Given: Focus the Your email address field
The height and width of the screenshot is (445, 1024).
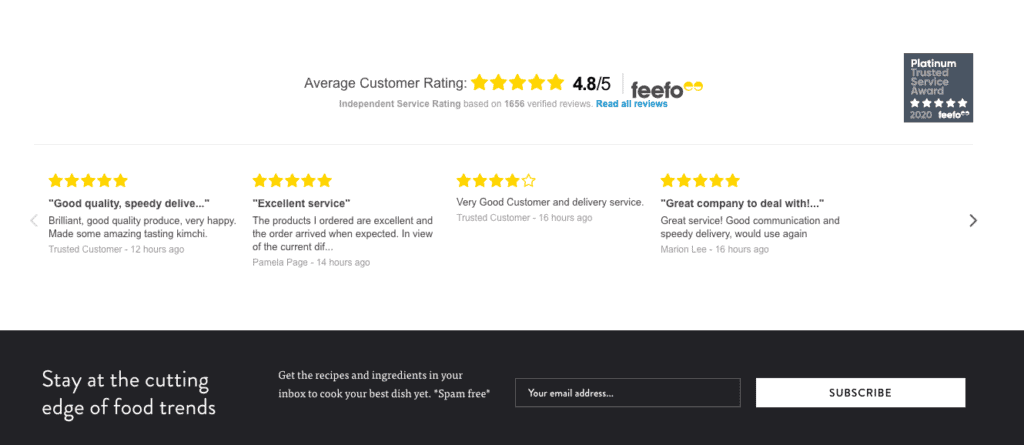Looking at the screenshot, I should 628,393.
